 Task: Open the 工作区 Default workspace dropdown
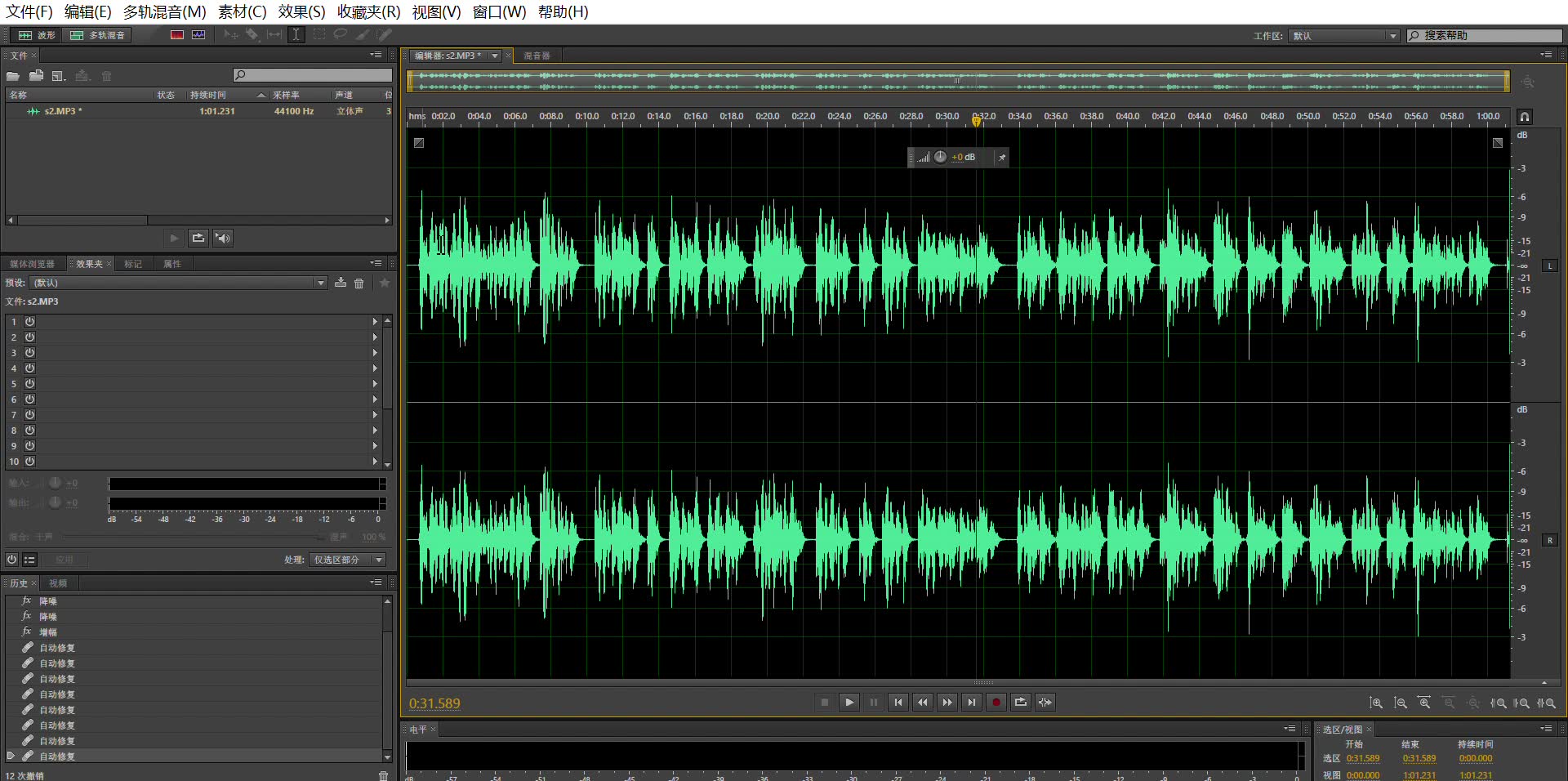(1392, 35)
